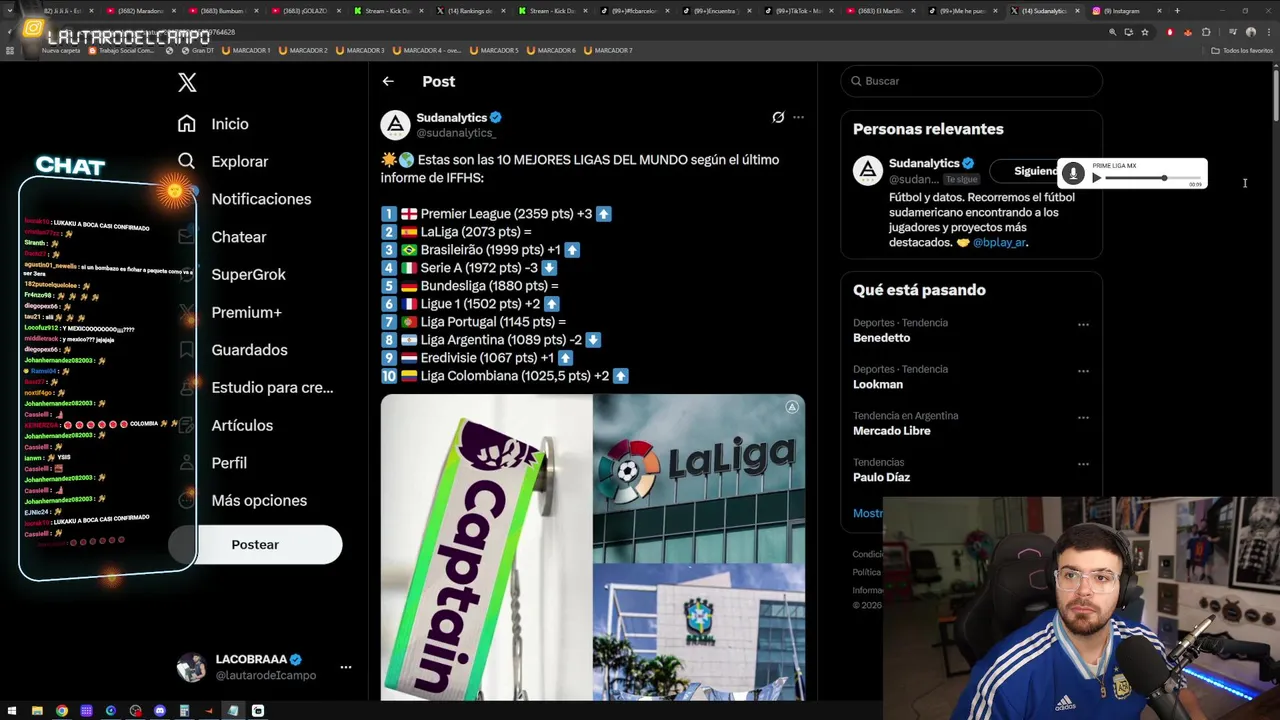Open the Windows Start menu

coord(12,711)
